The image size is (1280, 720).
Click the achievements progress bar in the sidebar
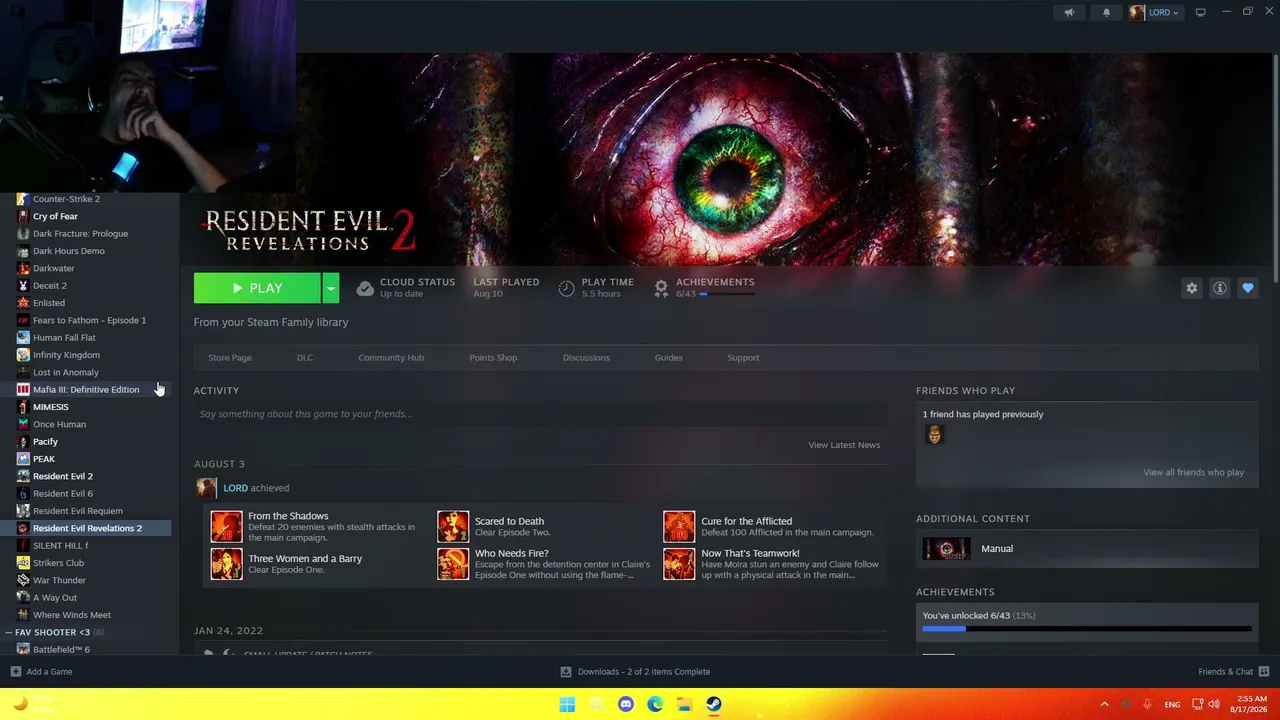click(1087, 629)
